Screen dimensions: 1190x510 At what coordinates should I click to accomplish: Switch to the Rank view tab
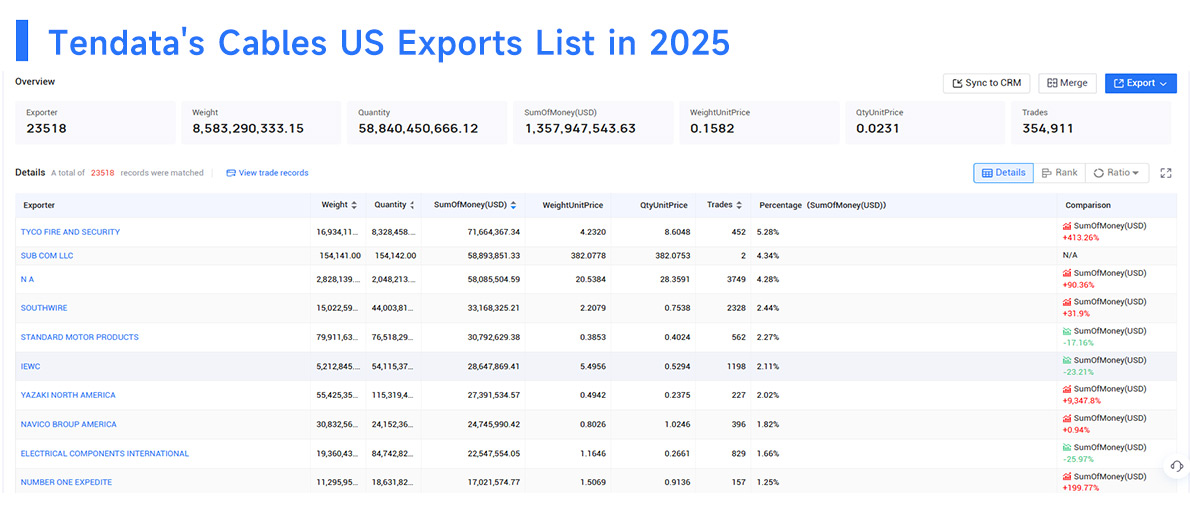point(1059,173)
